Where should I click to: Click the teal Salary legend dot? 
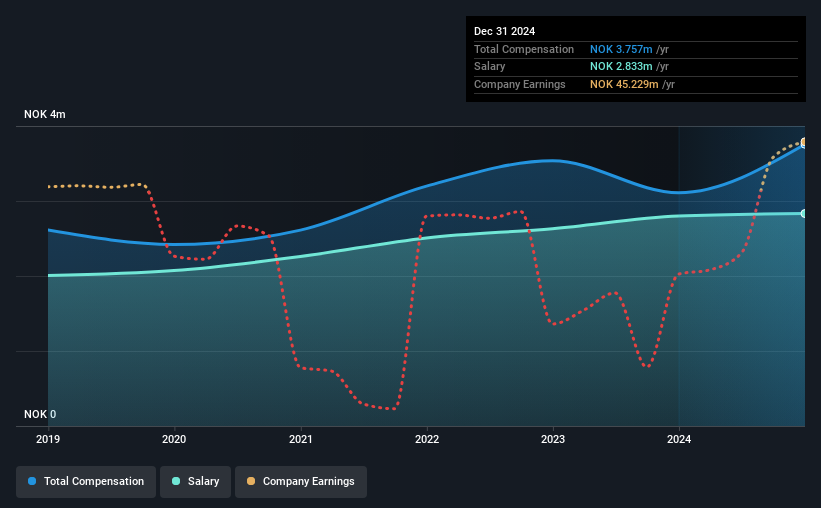click(x=176, y=481)
